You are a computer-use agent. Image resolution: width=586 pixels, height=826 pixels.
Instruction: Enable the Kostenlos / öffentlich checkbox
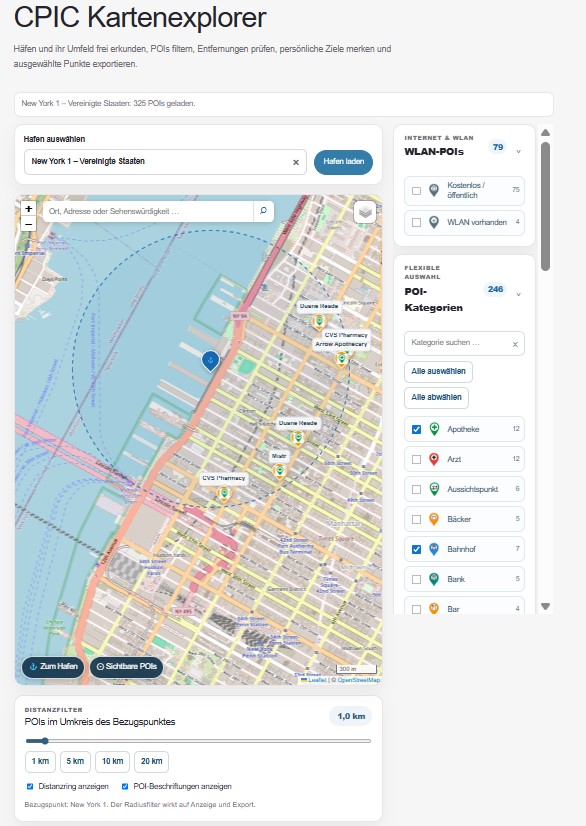[x=416, y=191]
